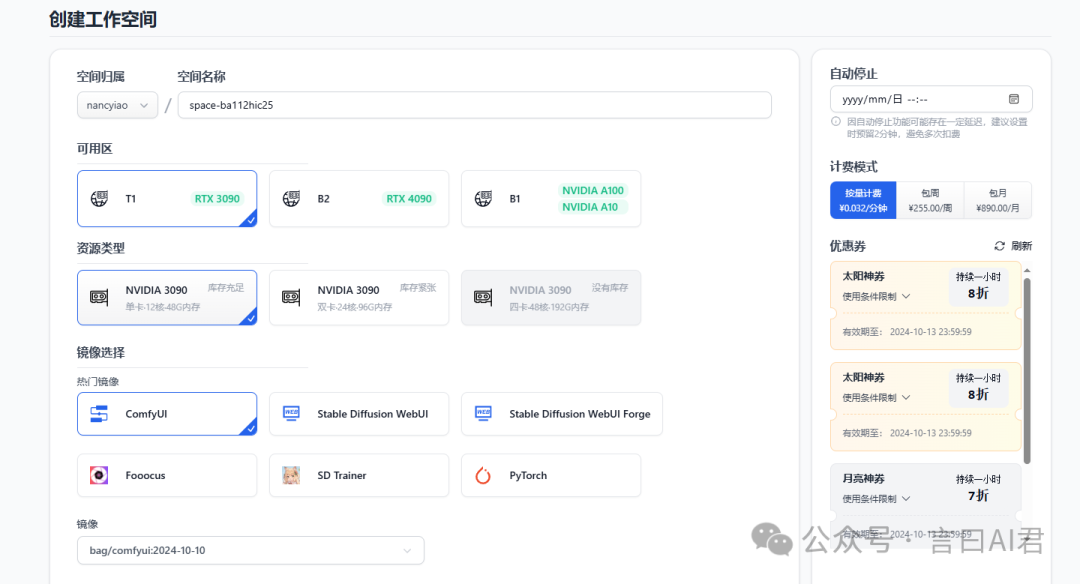This screenshot has width=1080, height=584.
Task: Click the 没有库存 stock label
Action: [x=610, y=287]
